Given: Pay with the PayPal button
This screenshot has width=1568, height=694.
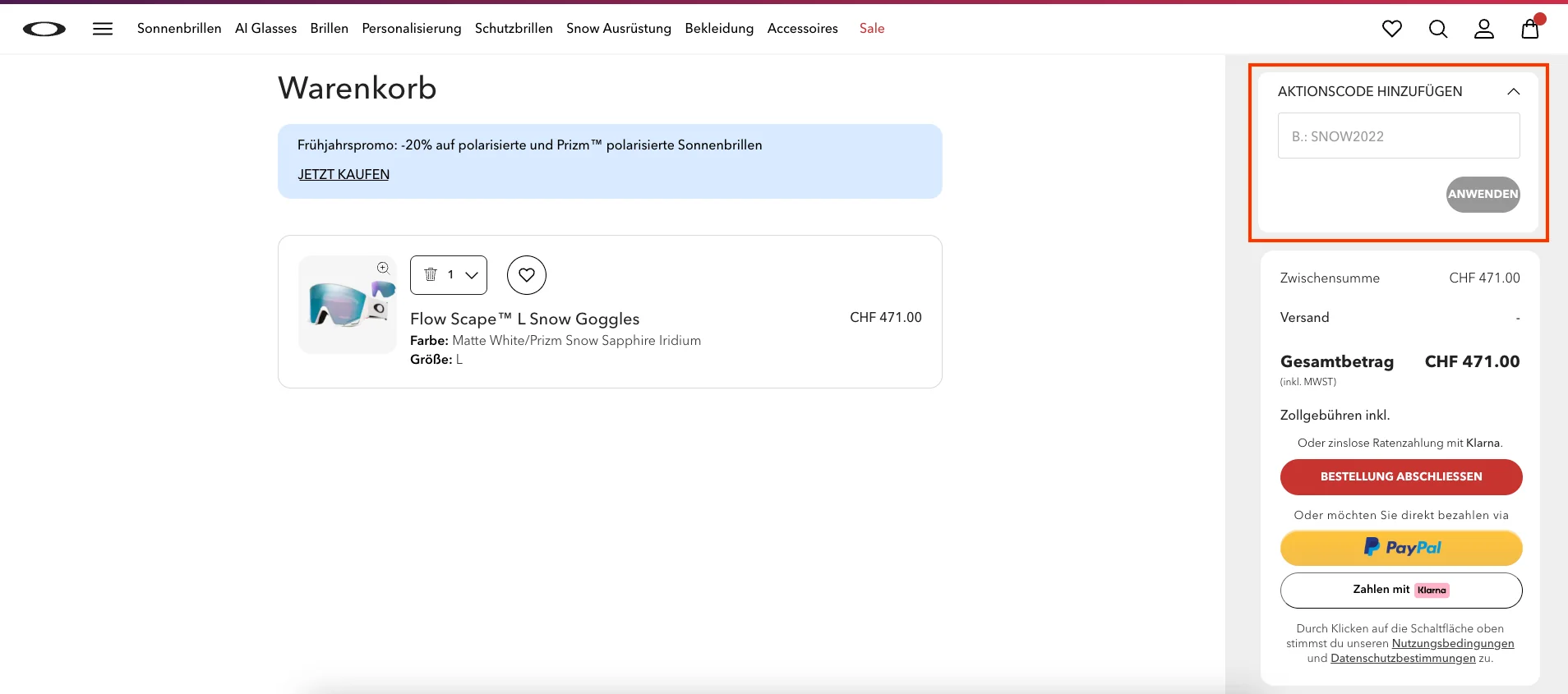Looking at the screenshot, I should click(x=1400, y=548).
